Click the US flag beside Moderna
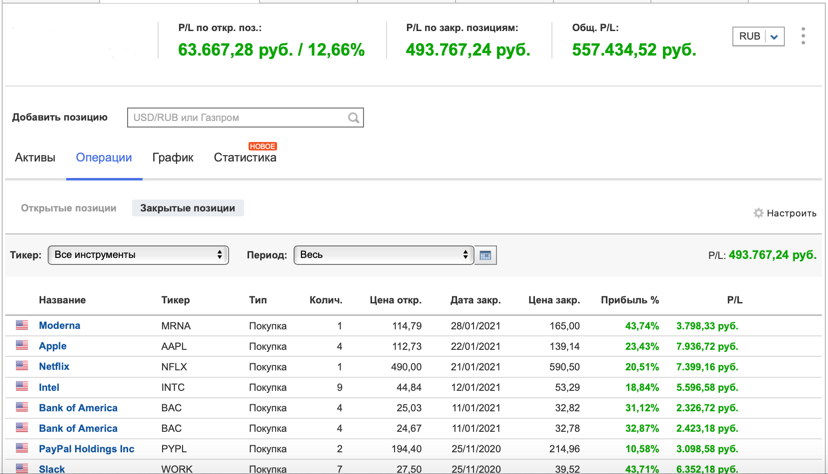This screenshot has height=474, width=828. pyautogui.click(x=22, y=325)
